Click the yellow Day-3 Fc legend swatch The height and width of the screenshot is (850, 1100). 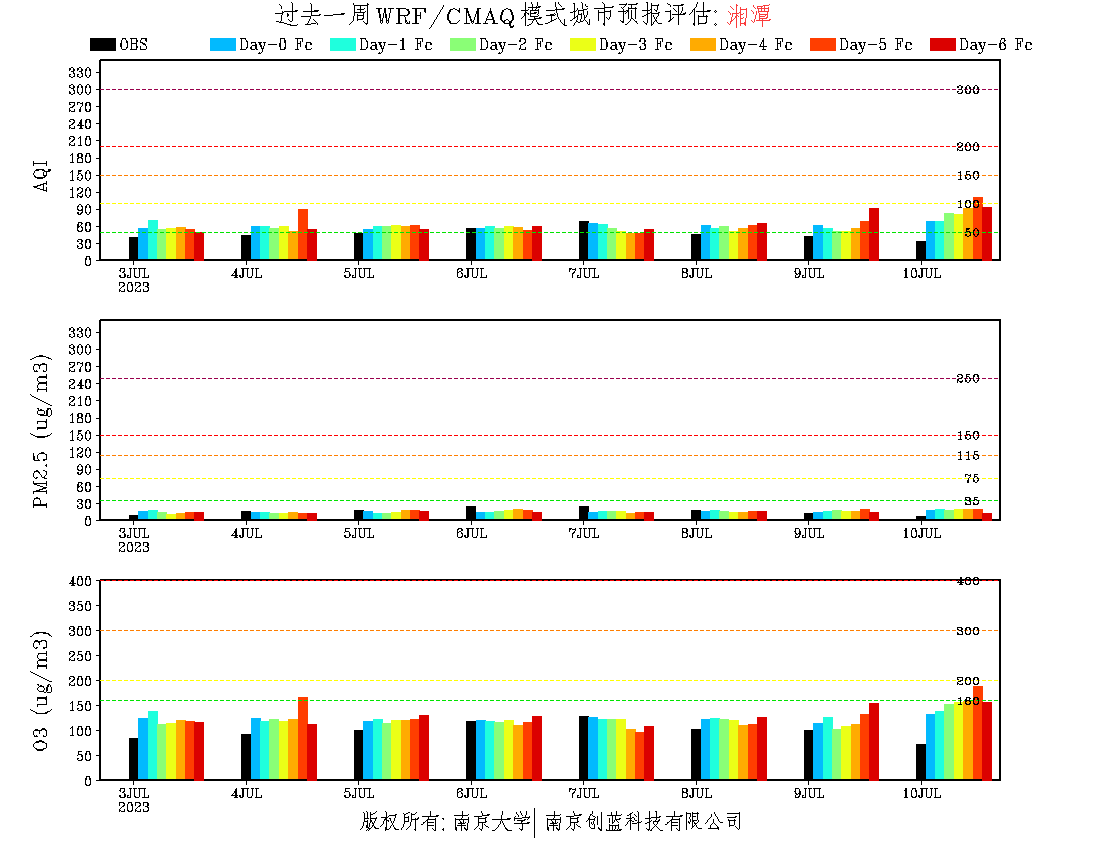582,44
